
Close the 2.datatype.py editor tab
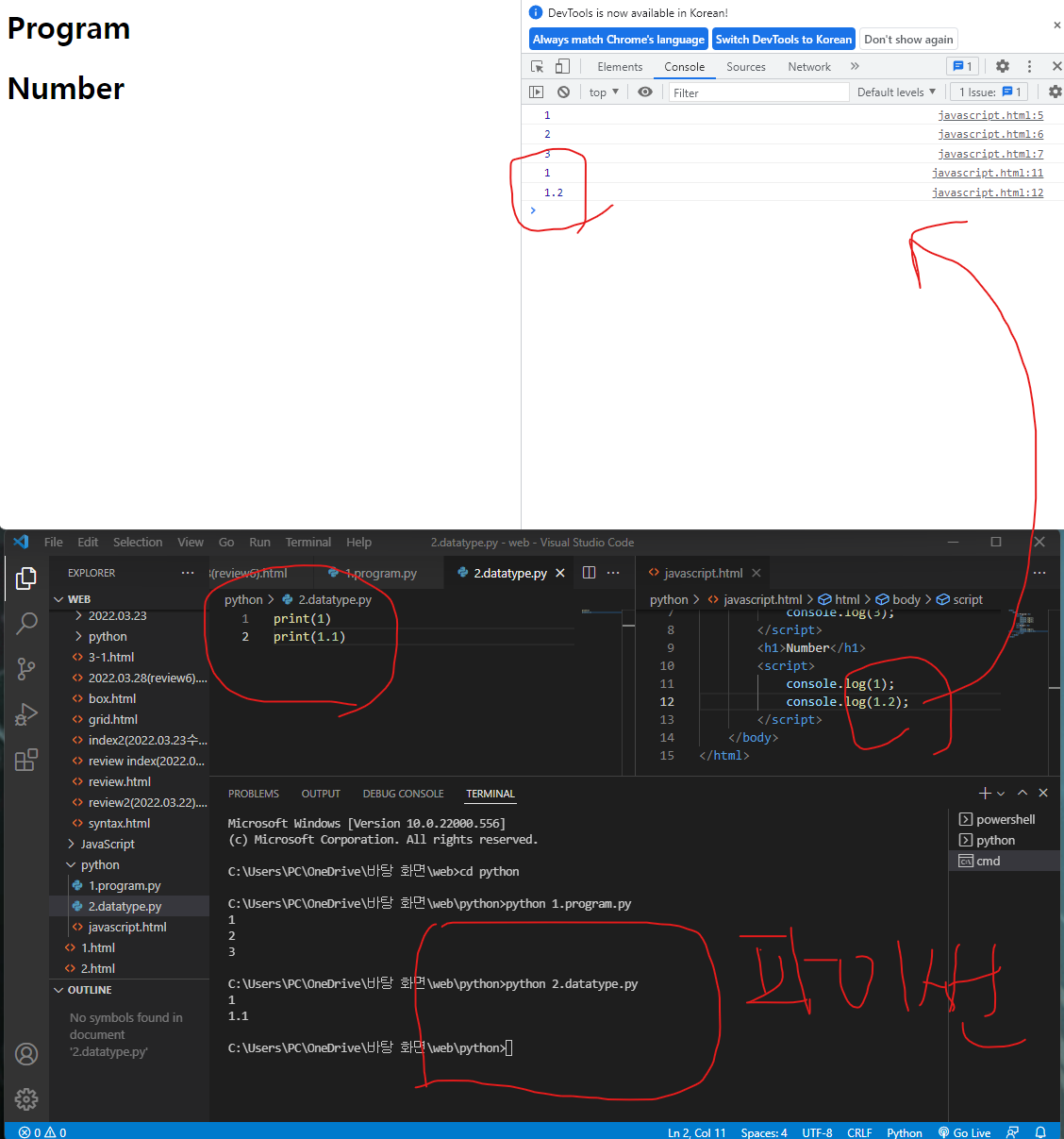[560, 573]
